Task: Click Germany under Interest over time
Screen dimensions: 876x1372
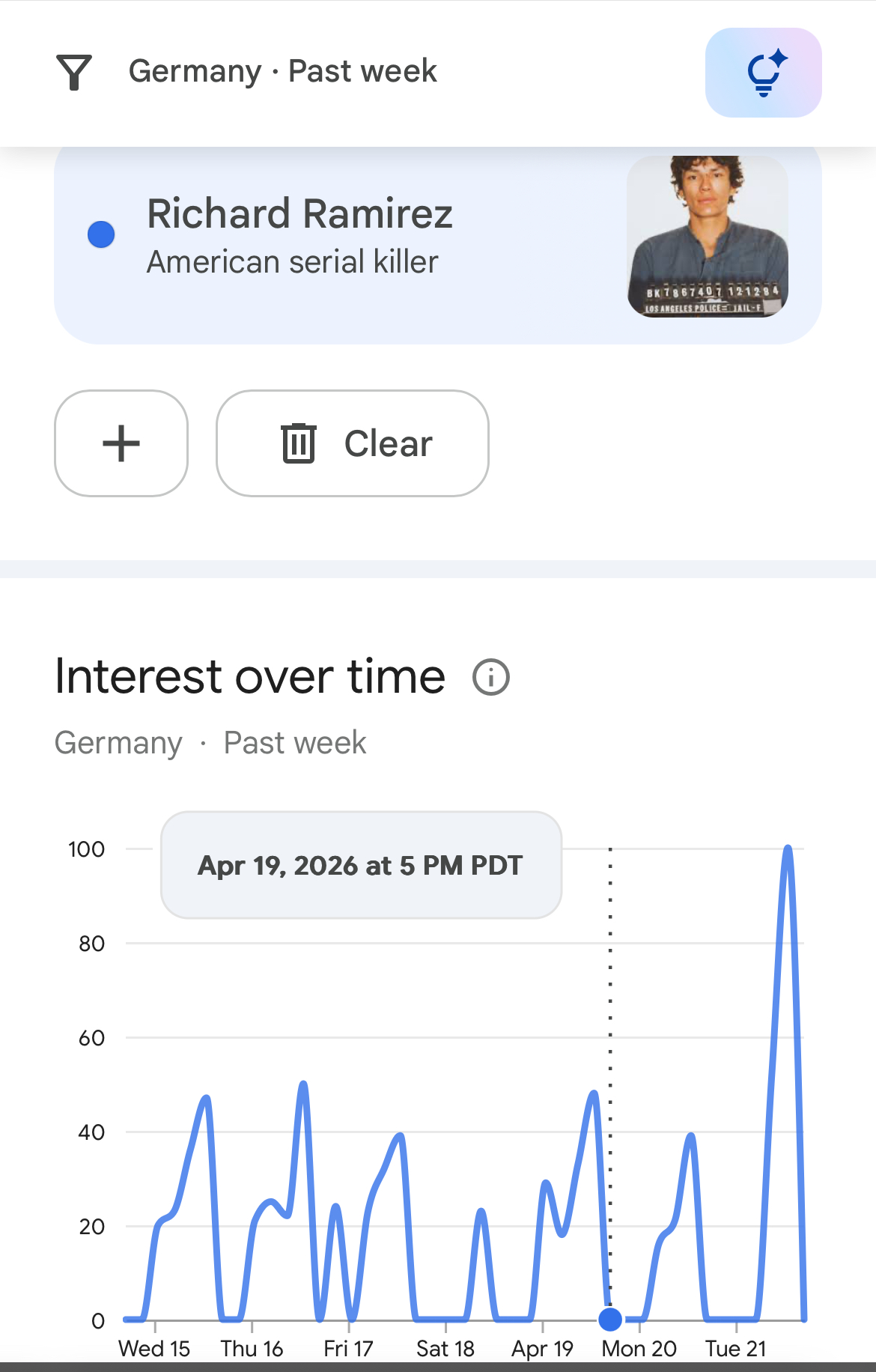Action: pos(118,743)
